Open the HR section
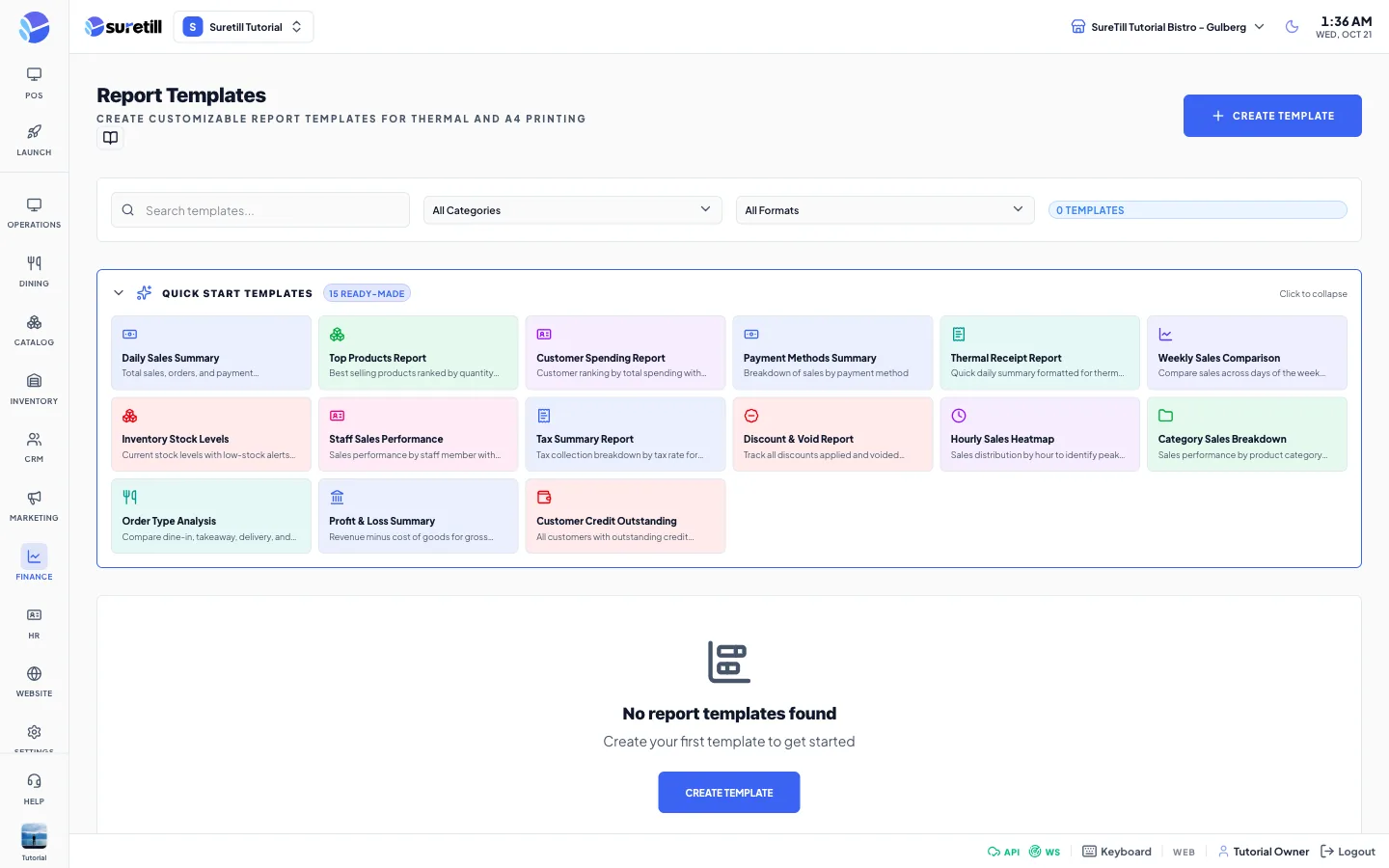This screenshot has width=1389, height=868. coord(34,624)
